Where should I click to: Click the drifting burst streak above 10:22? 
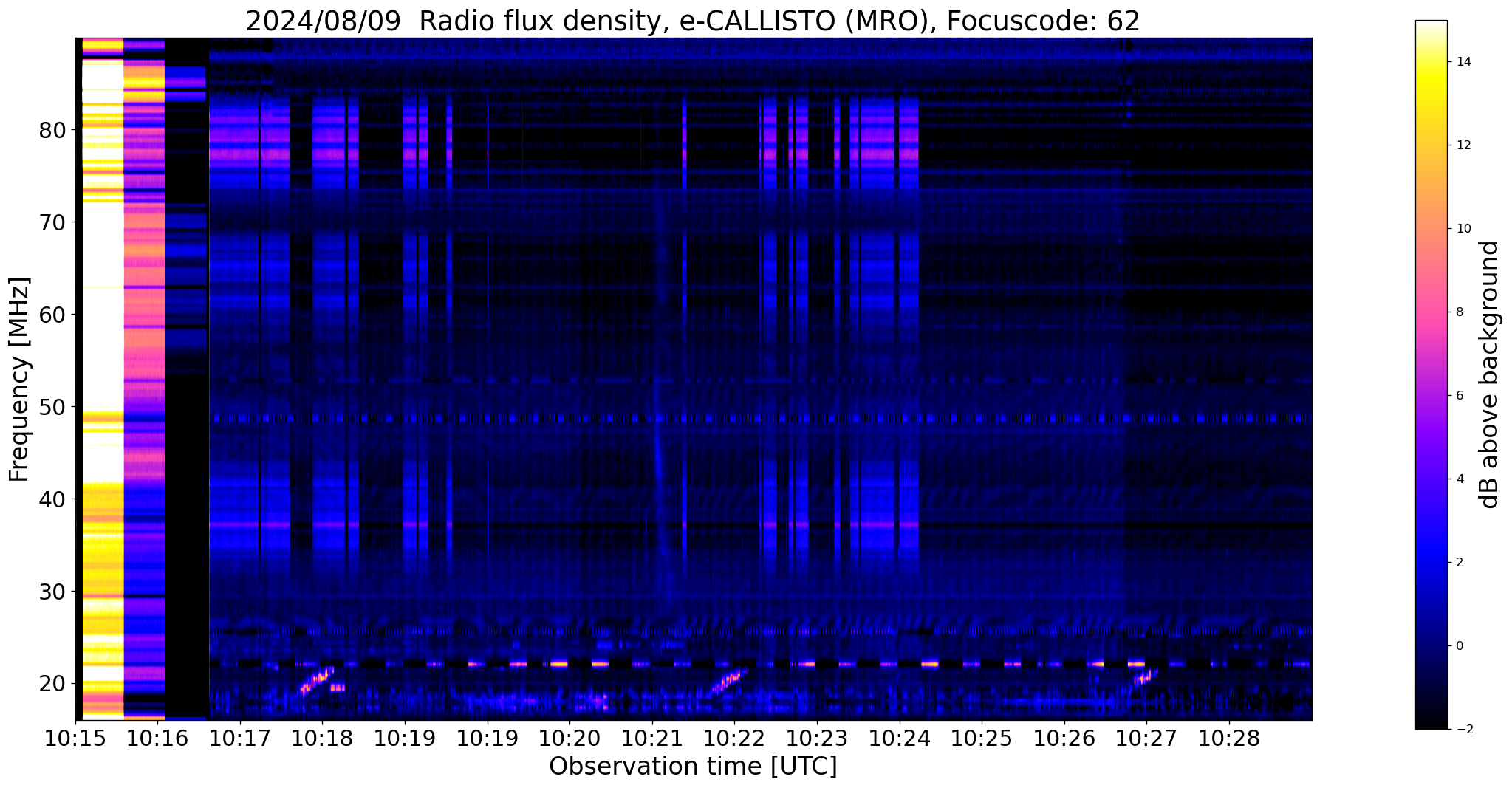(x=729, y=681)
